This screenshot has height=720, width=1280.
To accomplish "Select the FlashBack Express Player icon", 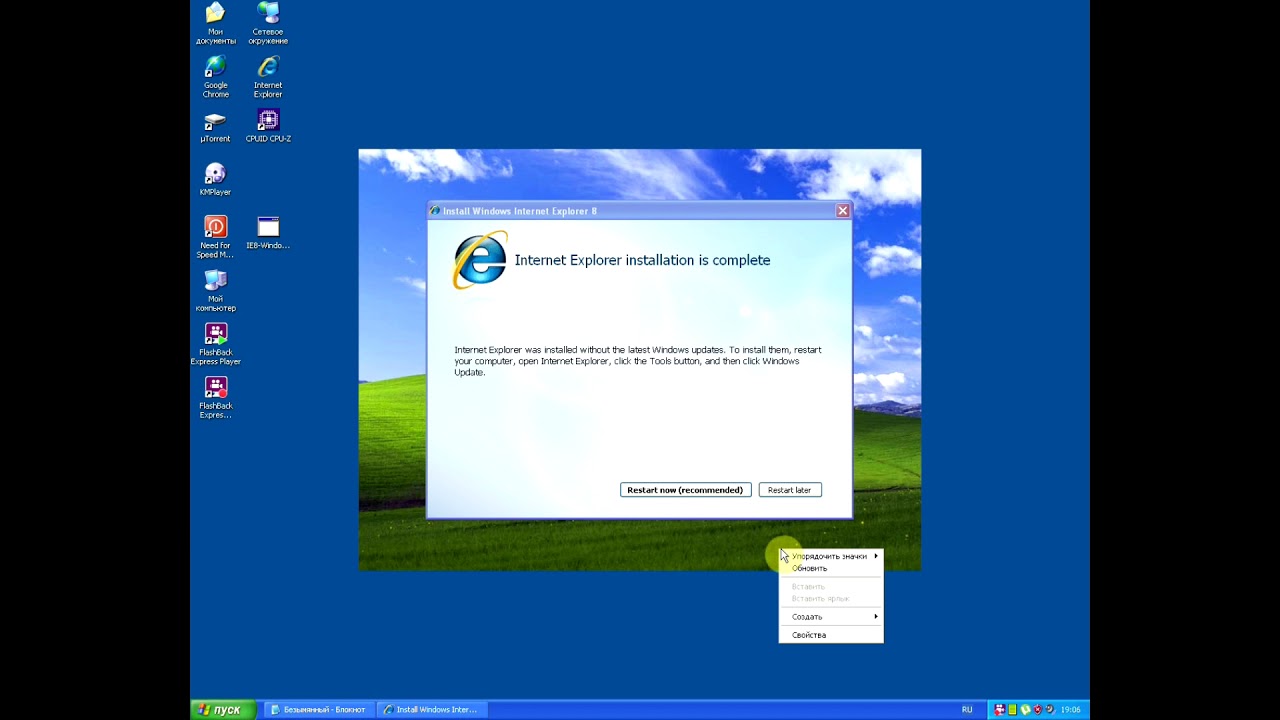I will (x=216, y=344).
